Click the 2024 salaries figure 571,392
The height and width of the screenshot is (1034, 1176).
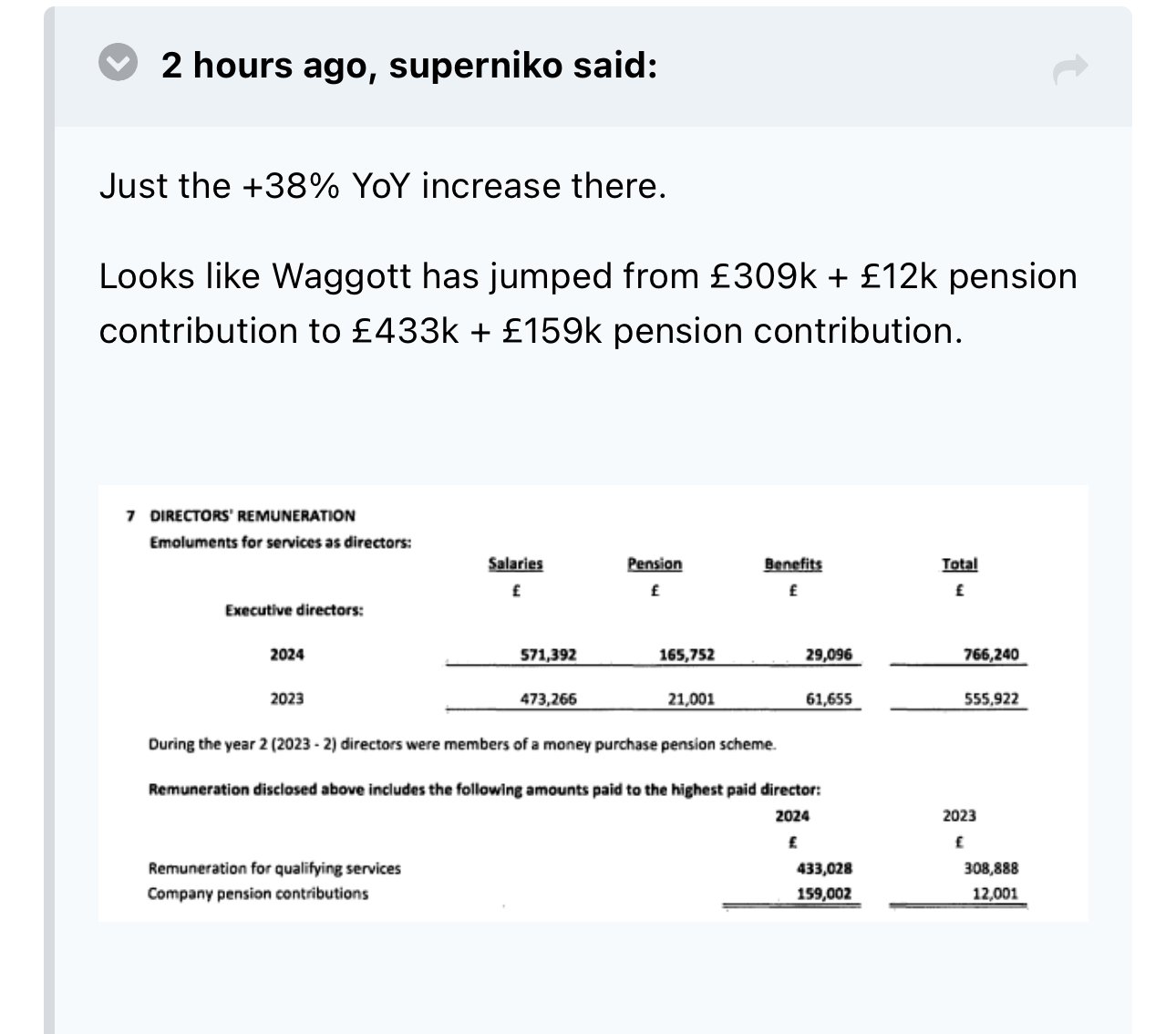point(548,655)
